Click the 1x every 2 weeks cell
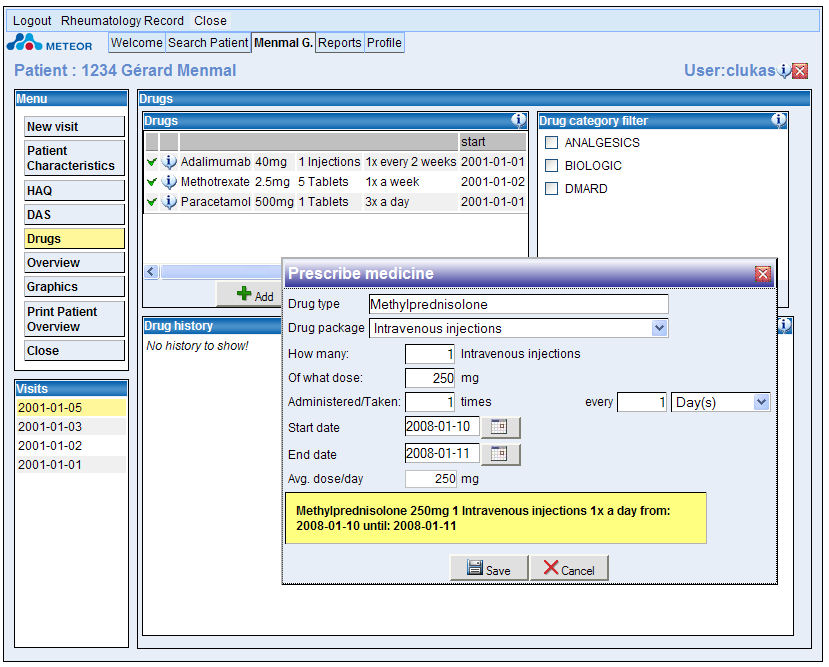Viewport: 829px width, 667px height. [x=410, y=162]
